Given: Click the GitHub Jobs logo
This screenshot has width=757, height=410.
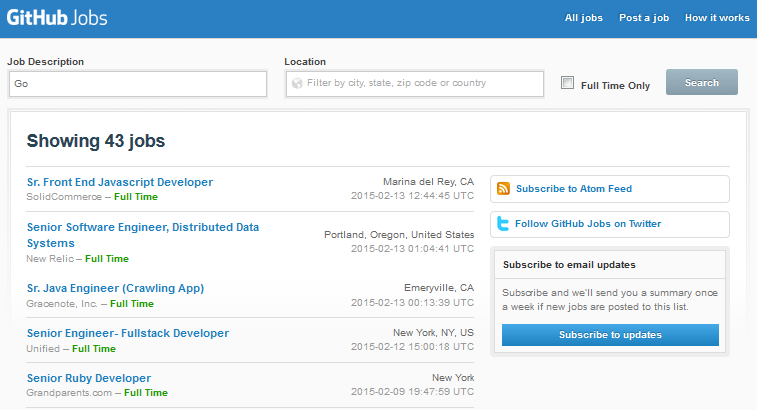Looking at the screenshot, I should coord(57,18).
